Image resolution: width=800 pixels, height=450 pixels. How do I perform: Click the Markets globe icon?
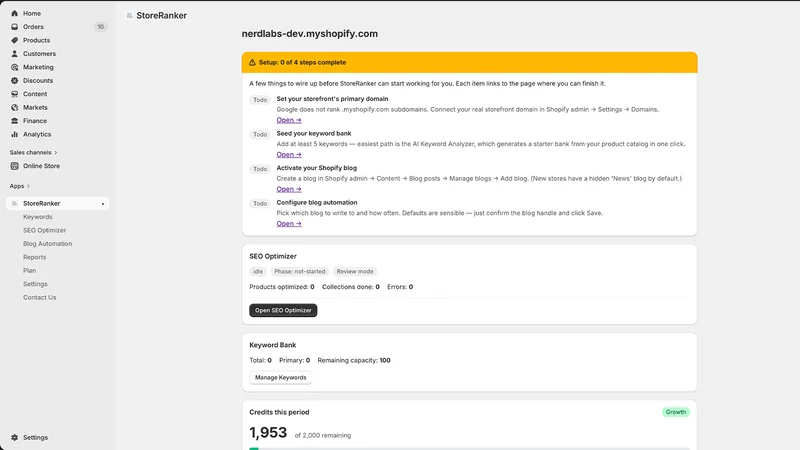14,107
